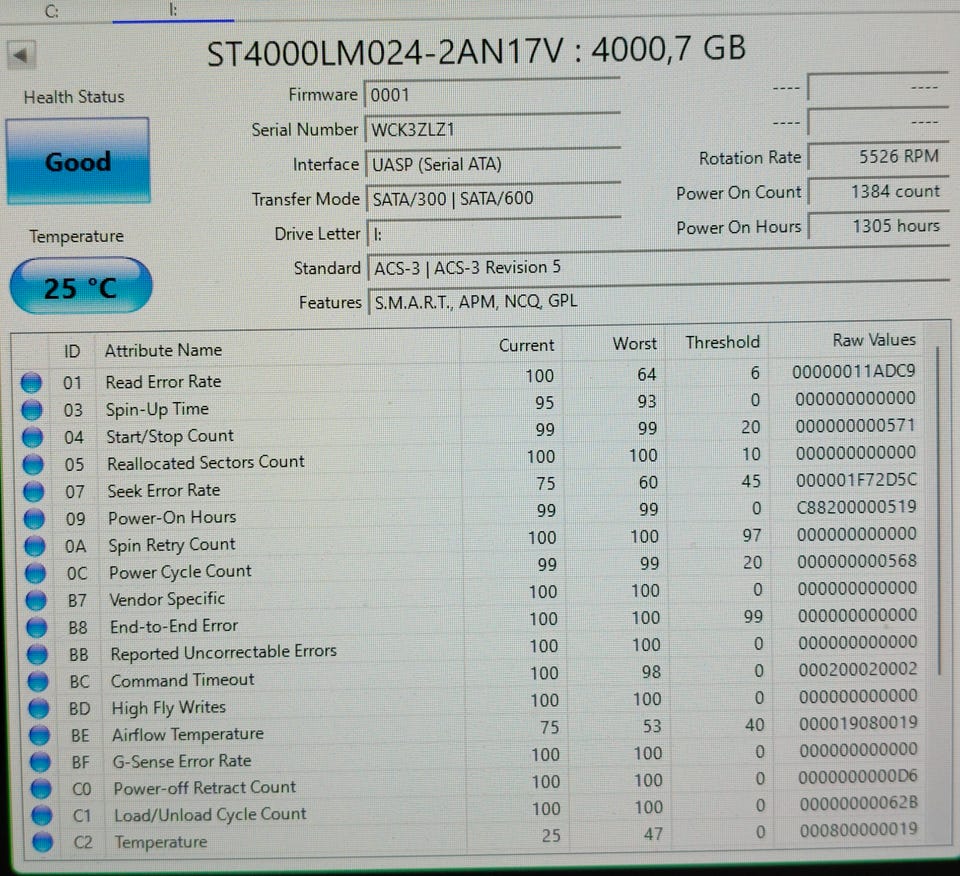Click the status icon for Read Error Rate

(x=31, y=382)
